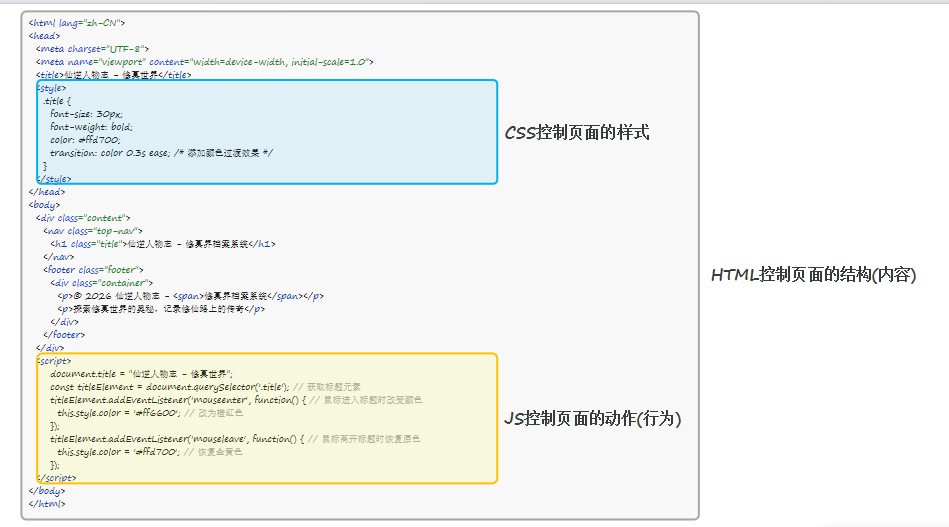This screenshot has width=949, height=527.
Task: Select the meta name="viewport" line
Action: (x=205, y=62)
